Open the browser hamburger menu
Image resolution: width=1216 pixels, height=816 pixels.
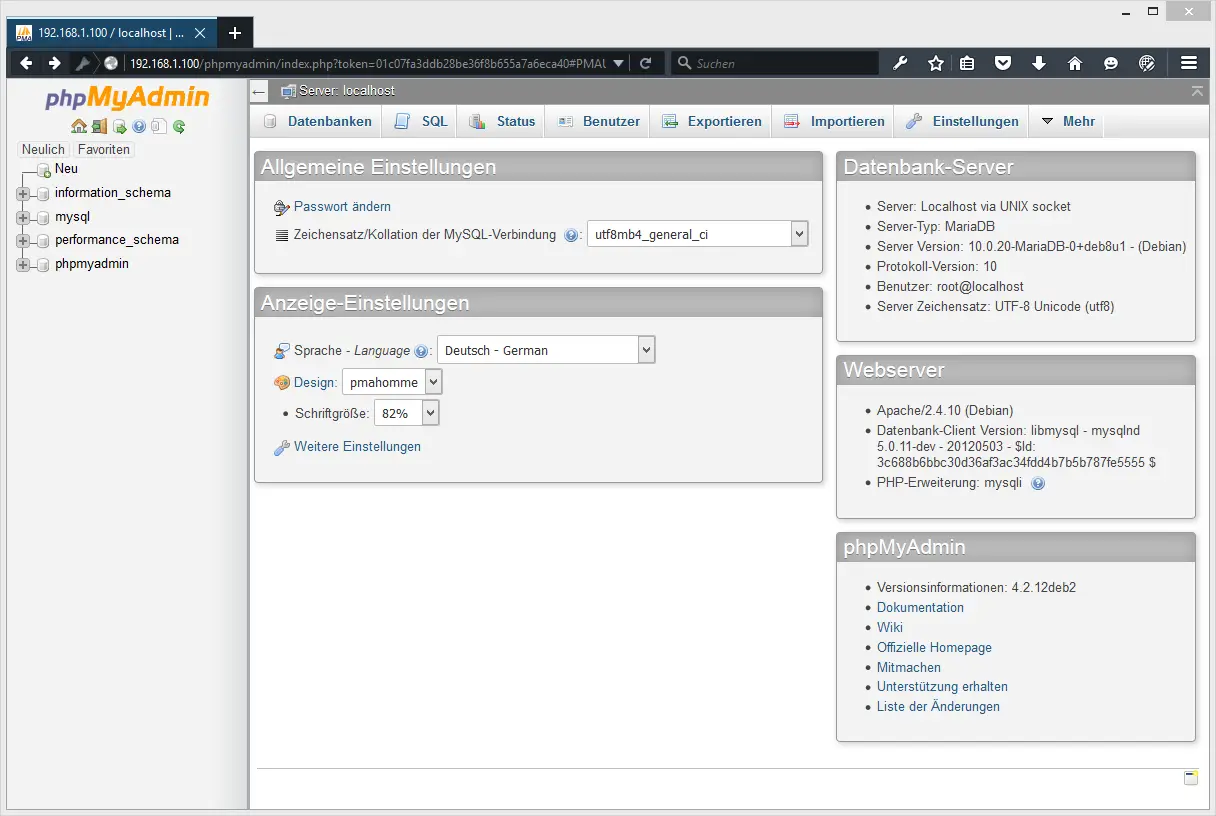[x=1189, y=63]
